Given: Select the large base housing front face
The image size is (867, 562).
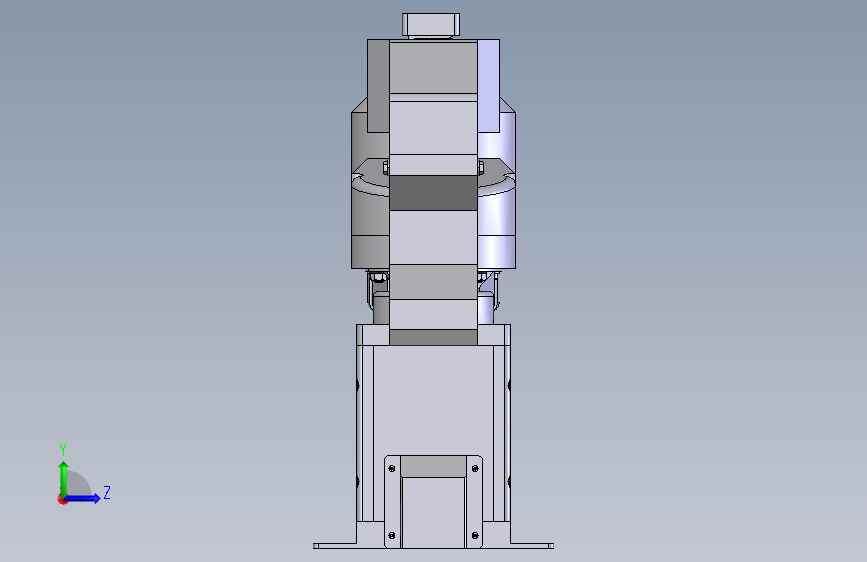Looking at the screenshot, I should pos(433,401).
